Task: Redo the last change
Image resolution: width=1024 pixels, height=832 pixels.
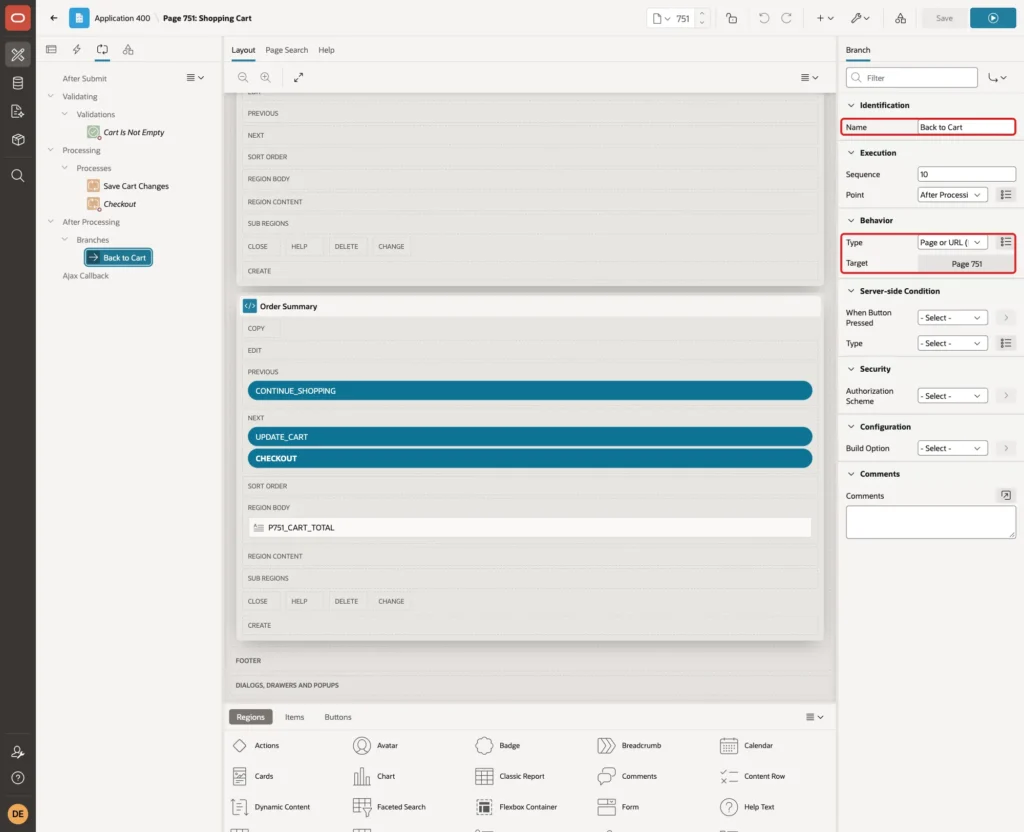Action: [786, 18]
